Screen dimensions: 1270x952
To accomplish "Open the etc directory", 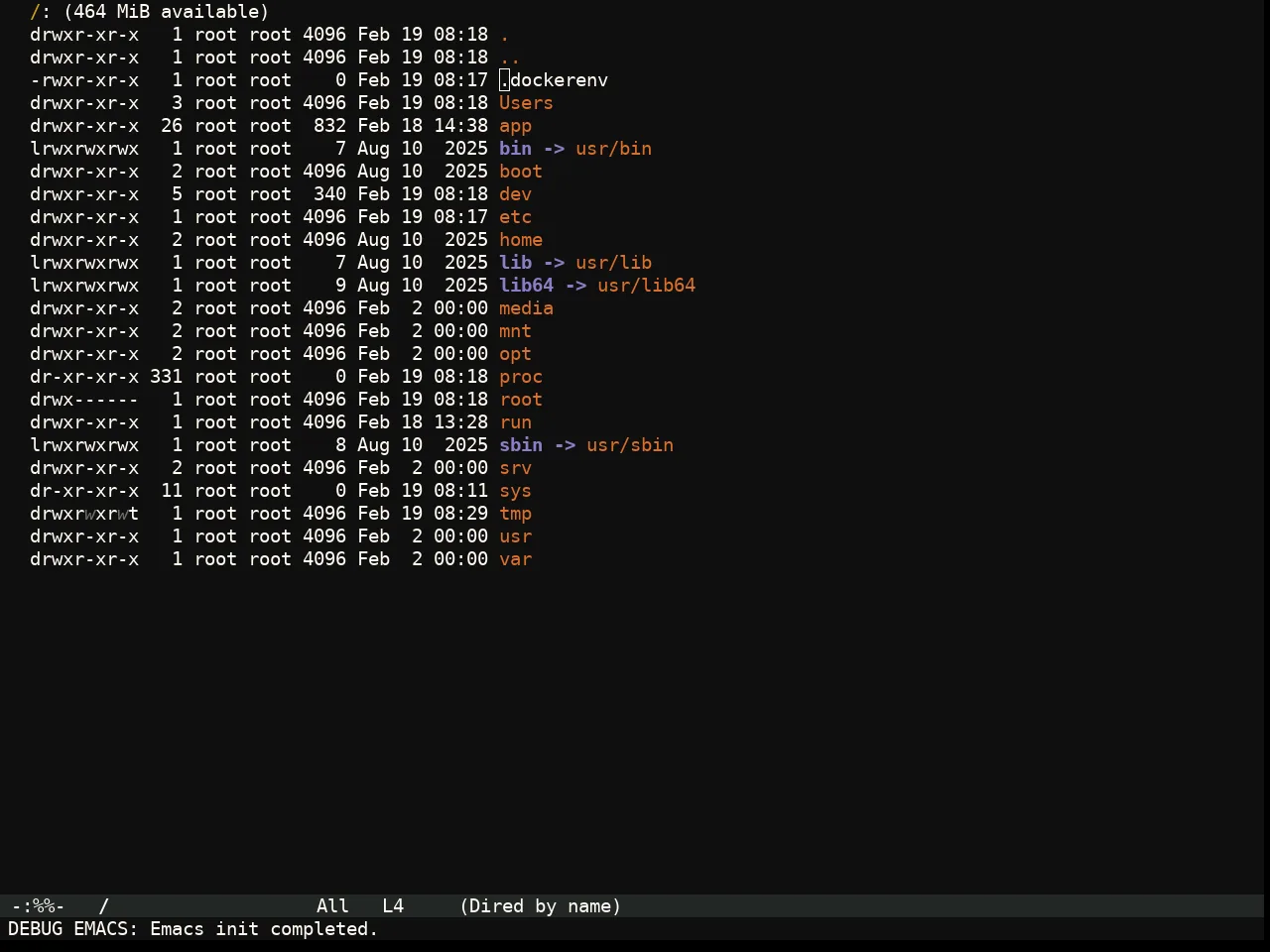I will [x=515, y=217].
